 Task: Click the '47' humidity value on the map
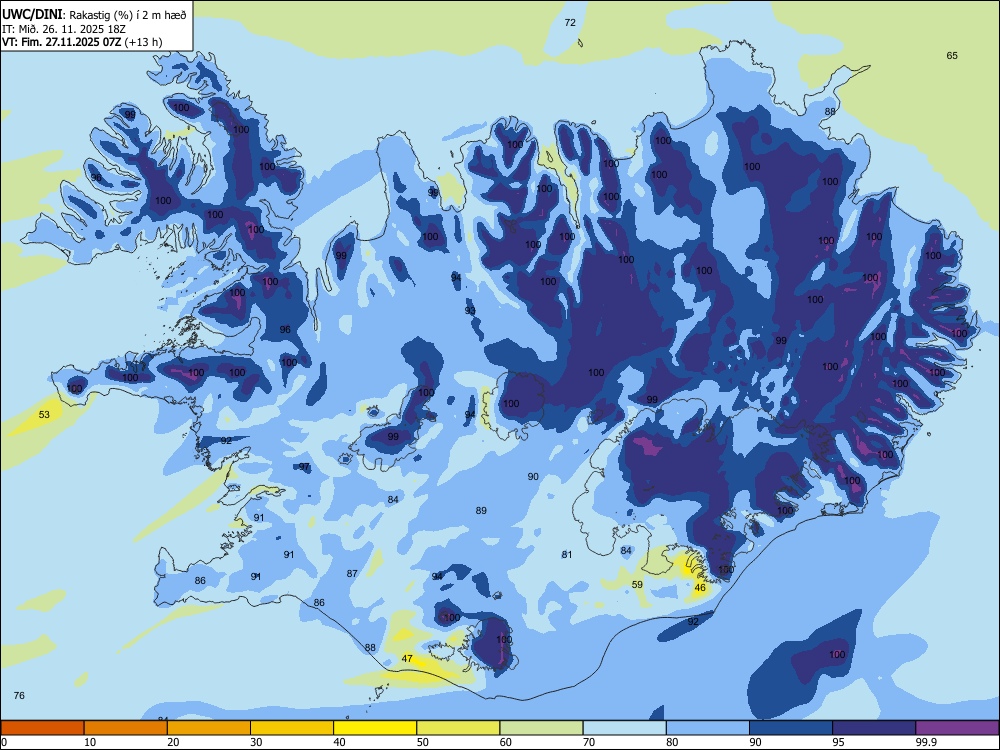coord(407,658)
